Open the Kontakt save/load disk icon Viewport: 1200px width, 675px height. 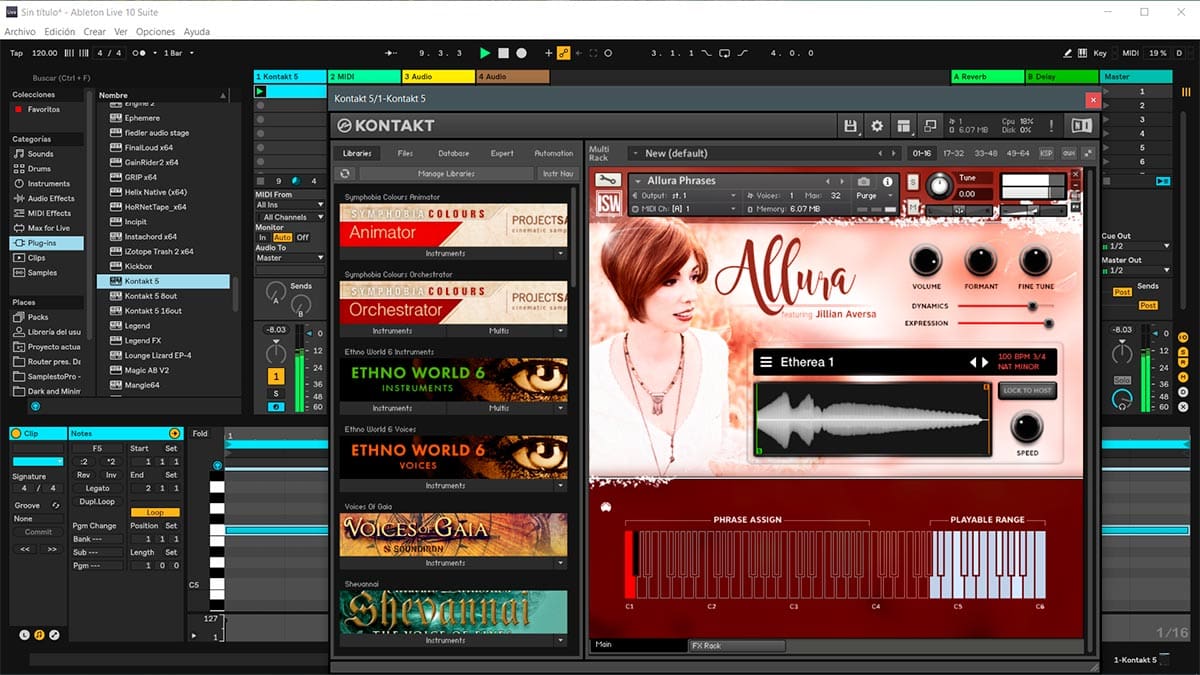pos(851,126)
